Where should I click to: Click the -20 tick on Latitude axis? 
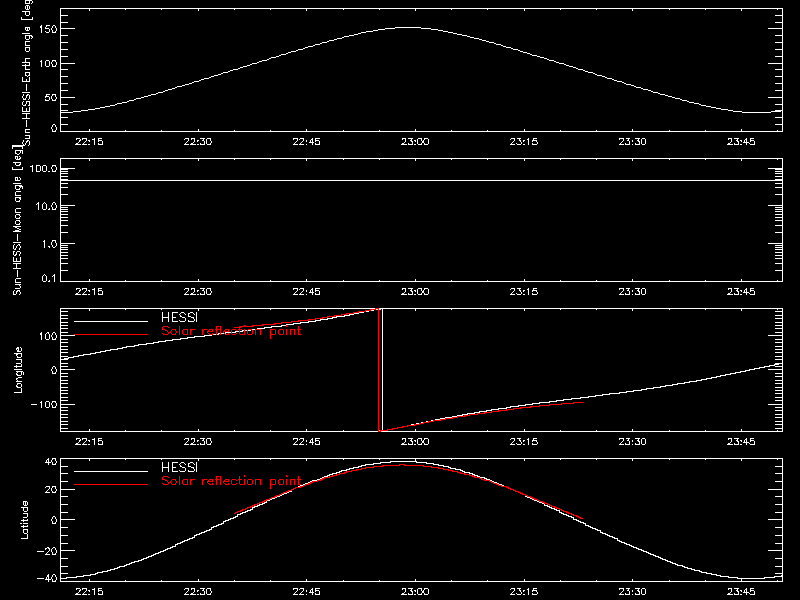pyautogui.click(x=47, y=551)
